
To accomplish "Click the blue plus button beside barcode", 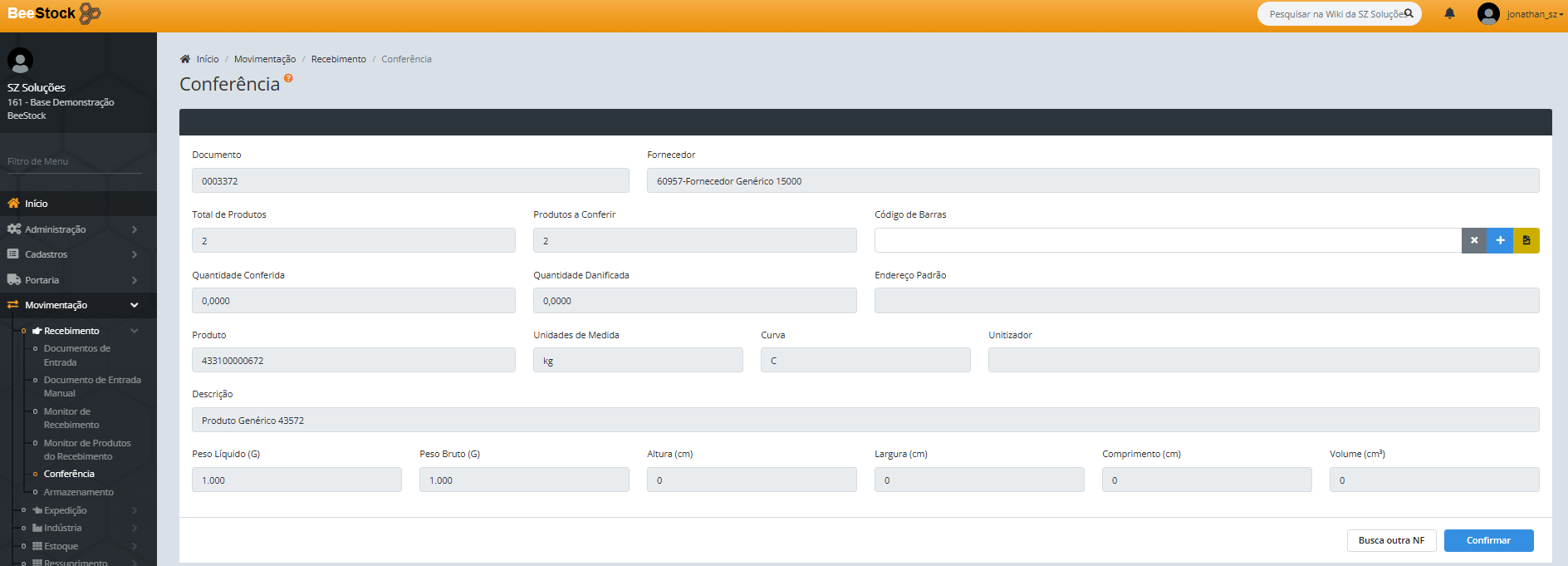I will click(x=1500, y=240).
